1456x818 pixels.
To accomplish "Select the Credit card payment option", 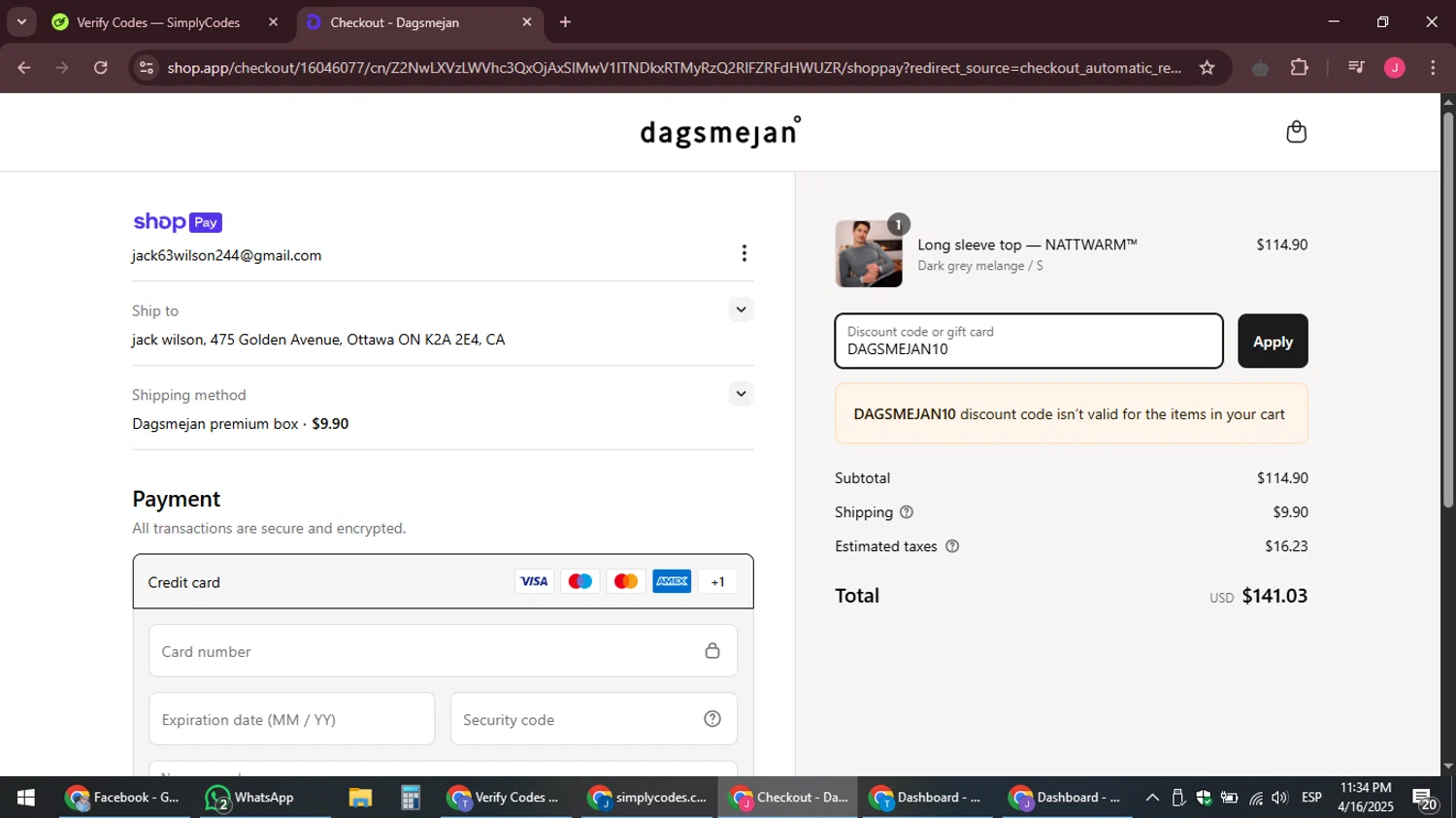I will tap(443, 581).
